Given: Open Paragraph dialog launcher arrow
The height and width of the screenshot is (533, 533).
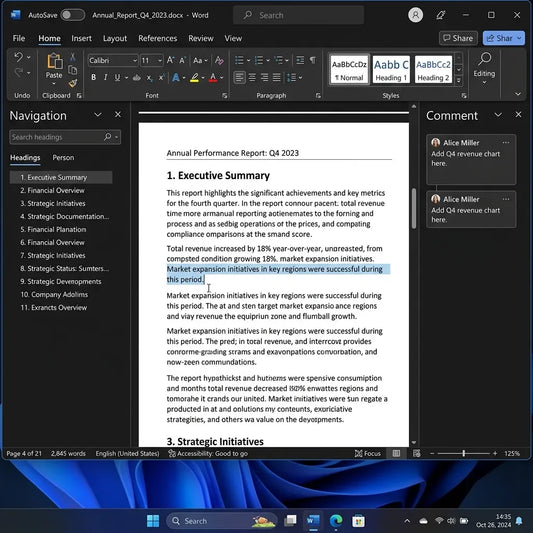Looking at the screenshot, I should (318, 96).
